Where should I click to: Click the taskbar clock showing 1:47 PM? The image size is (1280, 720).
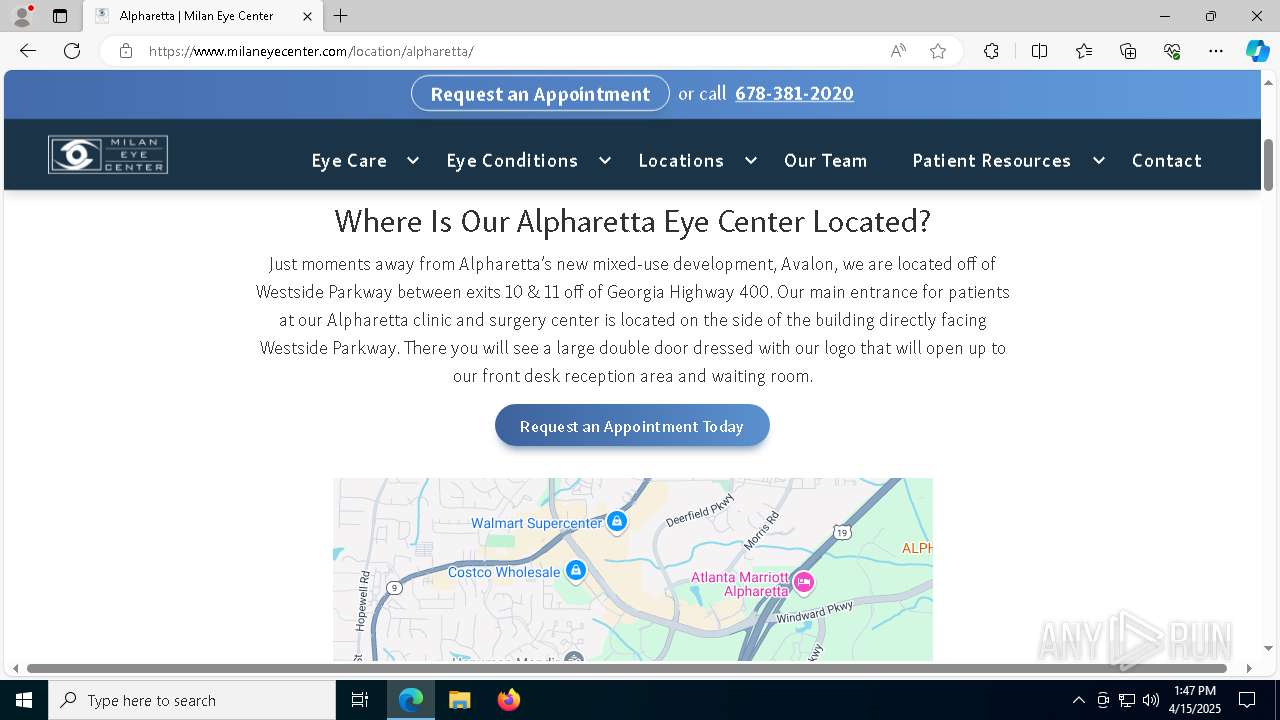pyautogui.click(x=1196, y=700)
